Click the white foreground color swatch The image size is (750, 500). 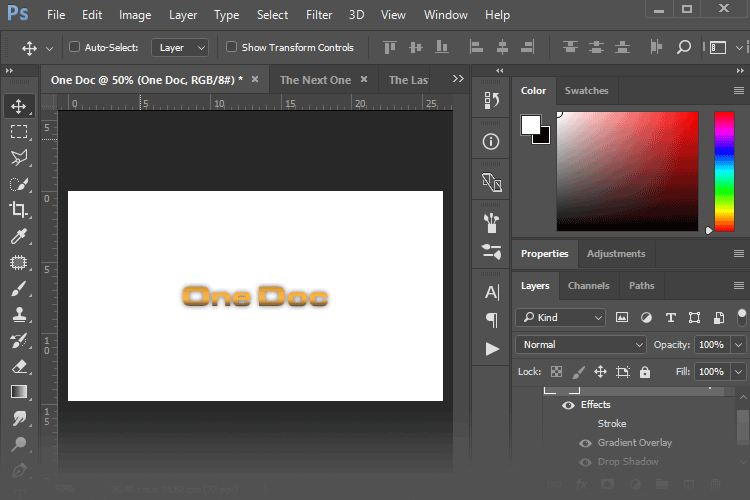point(529,124)
